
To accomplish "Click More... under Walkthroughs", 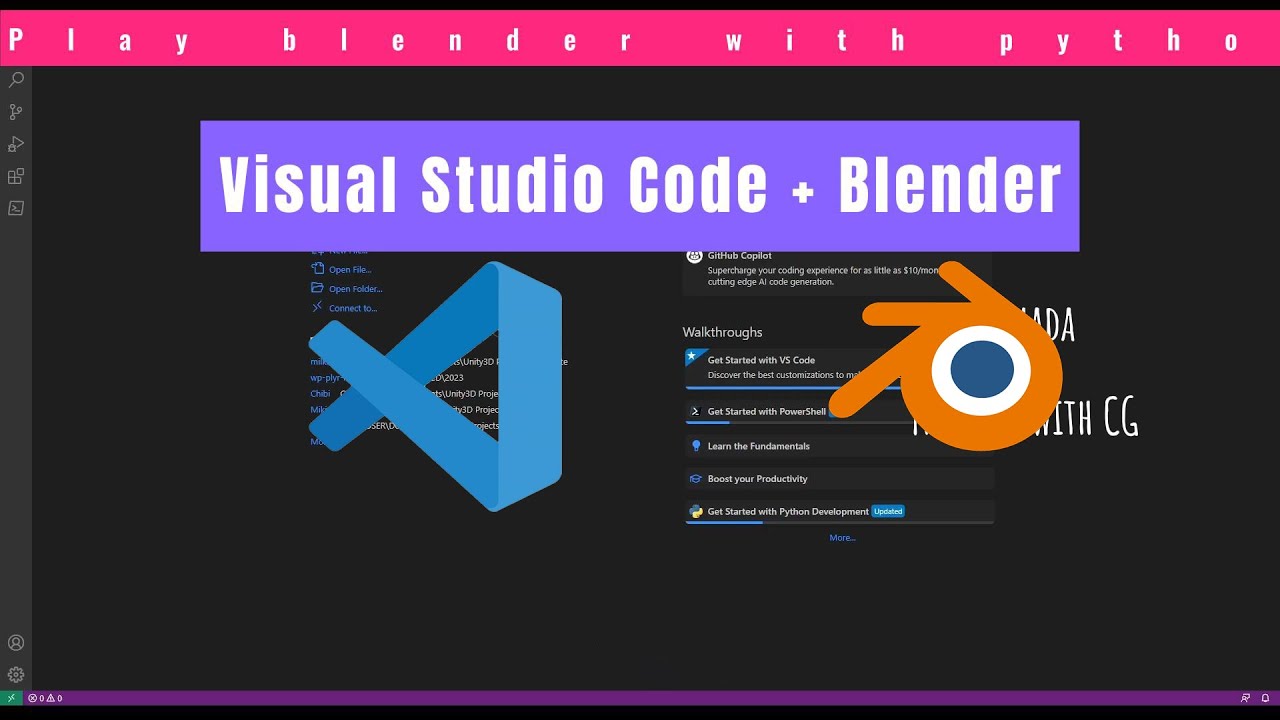I will coord(842,538).
